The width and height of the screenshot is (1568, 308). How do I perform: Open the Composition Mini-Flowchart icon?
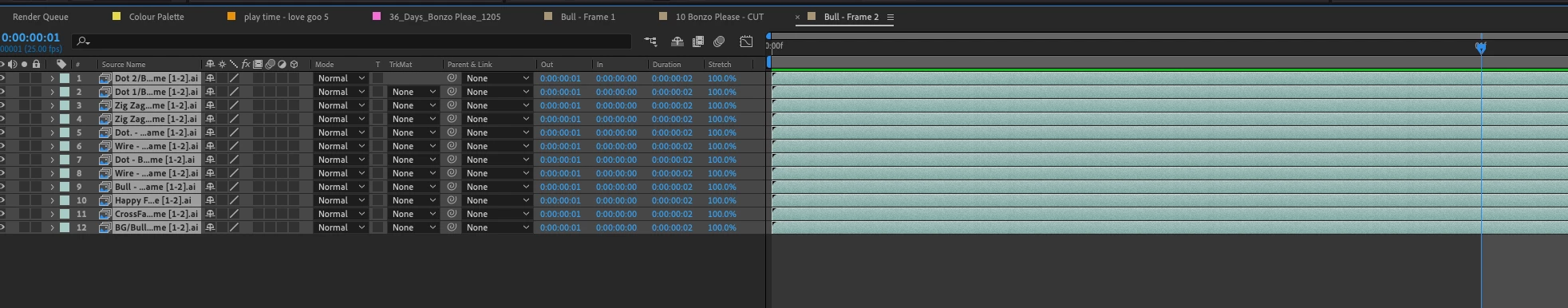pos(650,41)
